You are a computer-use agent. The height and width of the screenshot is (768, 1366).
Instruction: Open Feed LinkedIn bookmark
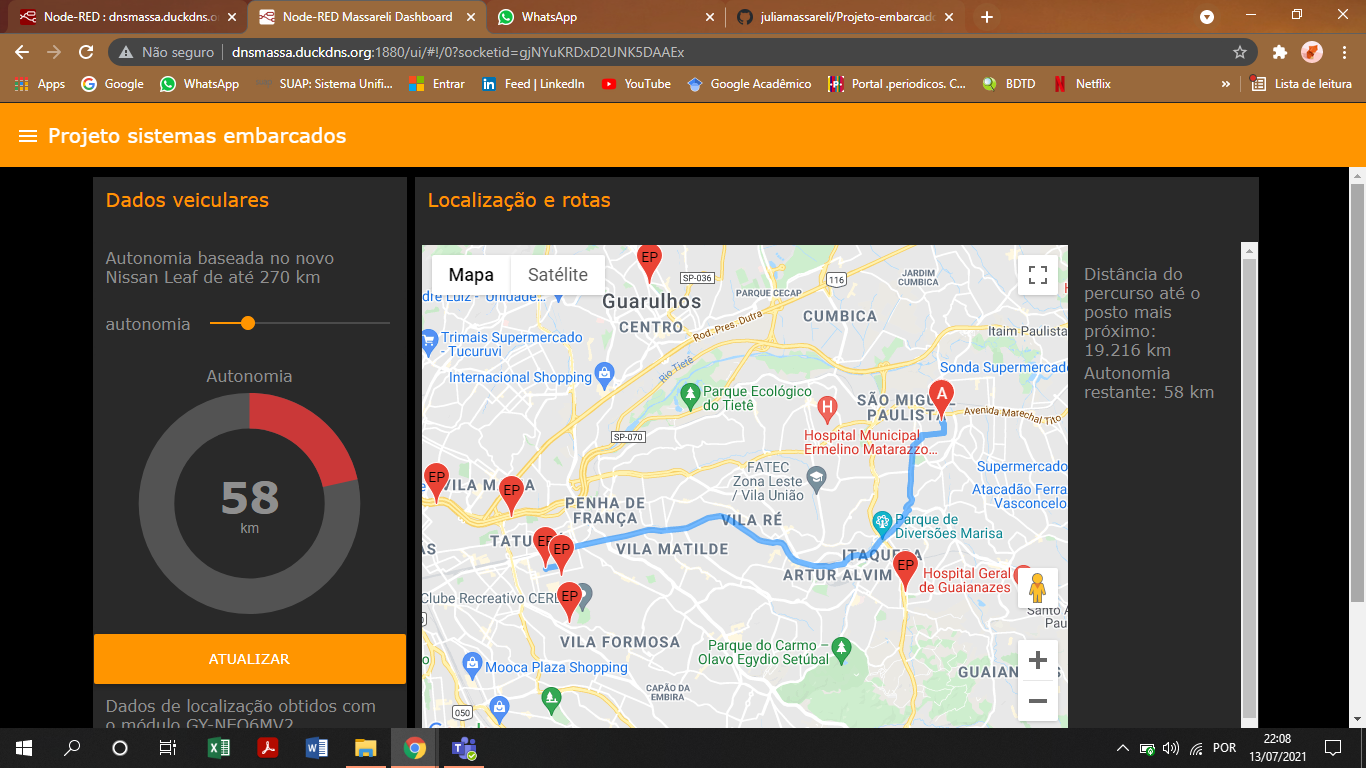[x=533, y=84]
